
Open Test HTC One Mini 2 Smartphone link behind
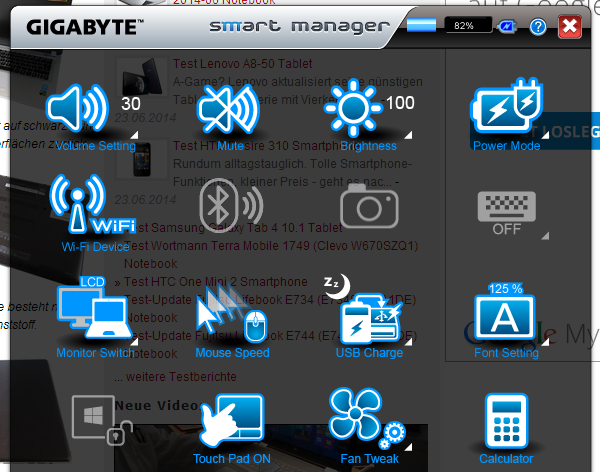point(215,282)
